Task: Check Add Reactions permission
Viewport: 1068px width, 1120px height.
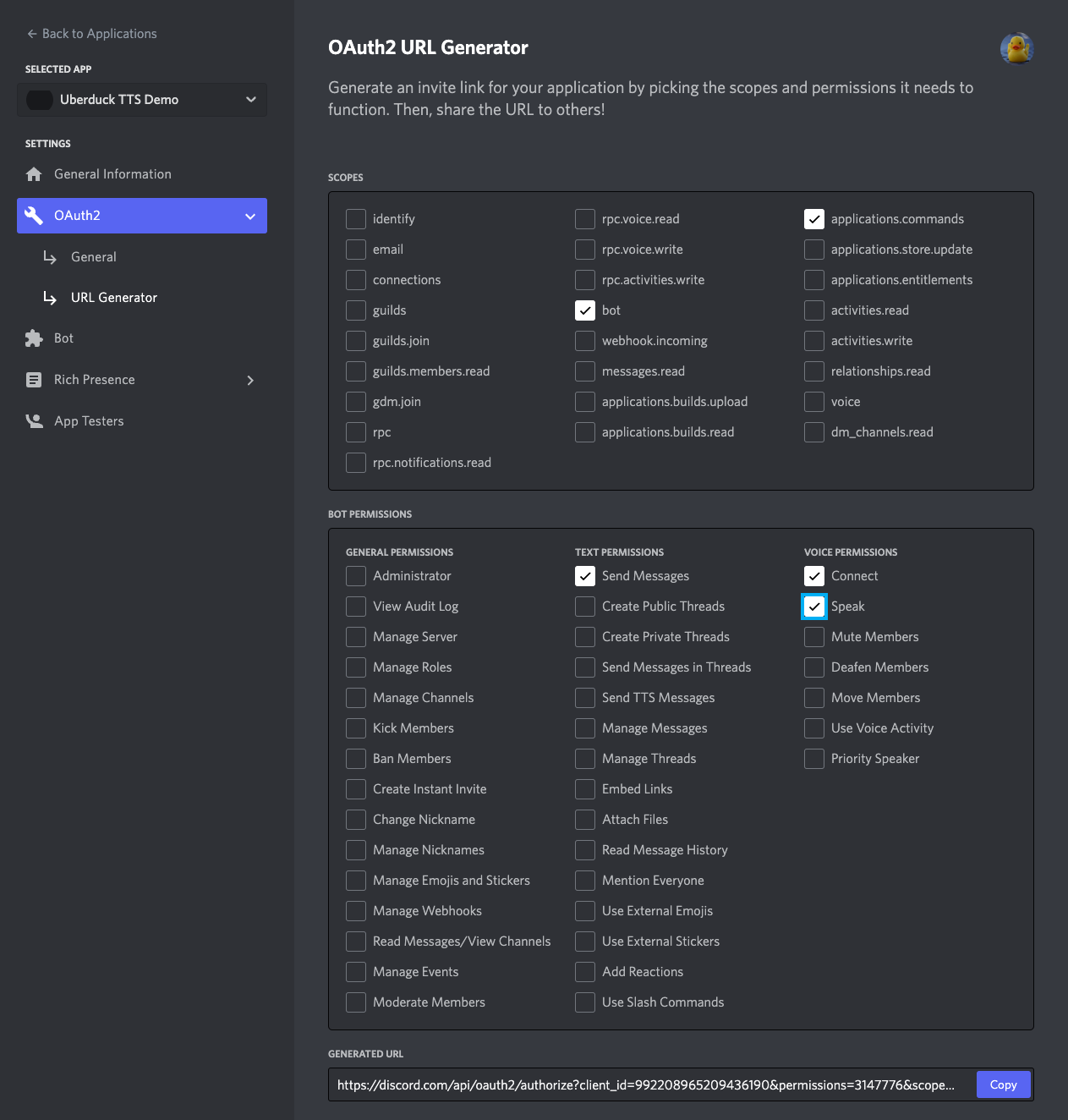Action: (x=585, y=972)
